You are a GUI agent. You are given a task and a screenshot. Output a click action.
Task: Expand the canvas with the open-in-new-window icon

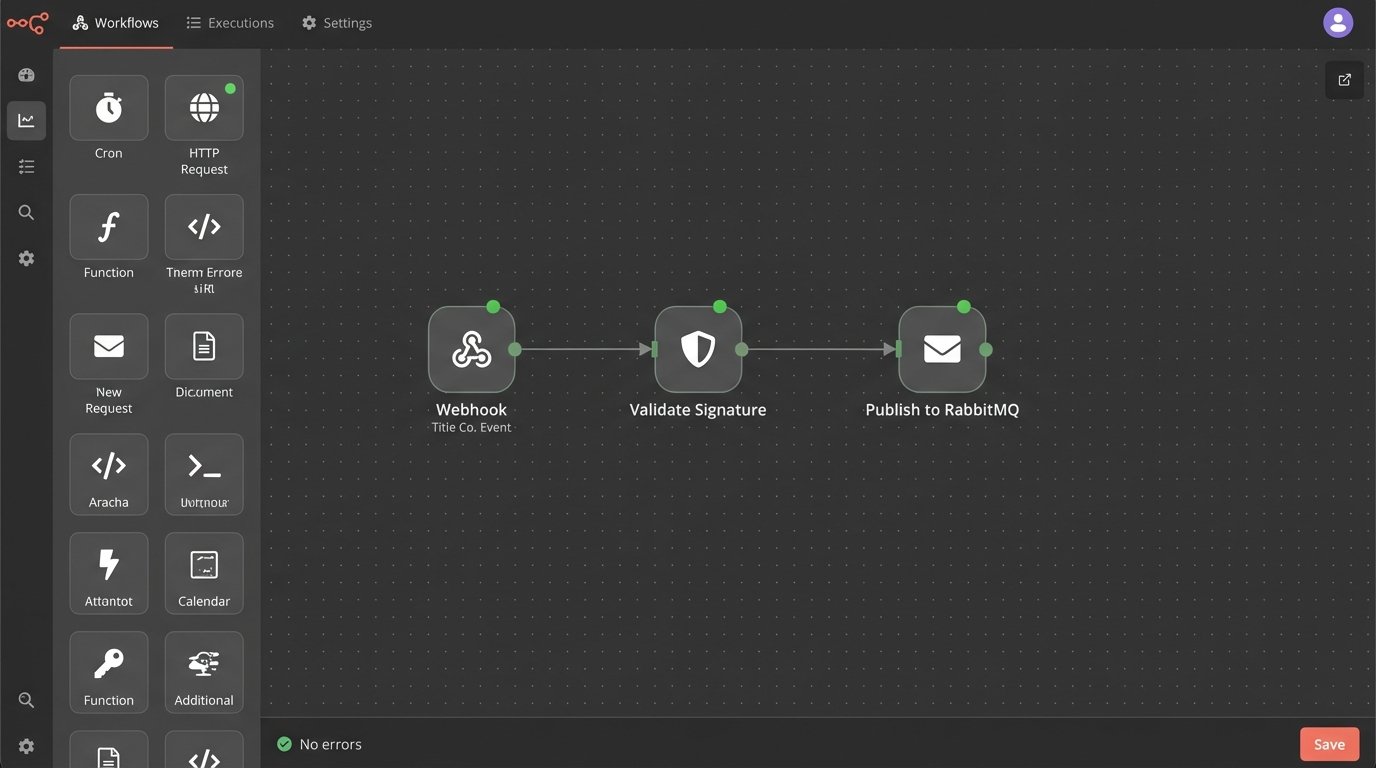click(1343, 79)
